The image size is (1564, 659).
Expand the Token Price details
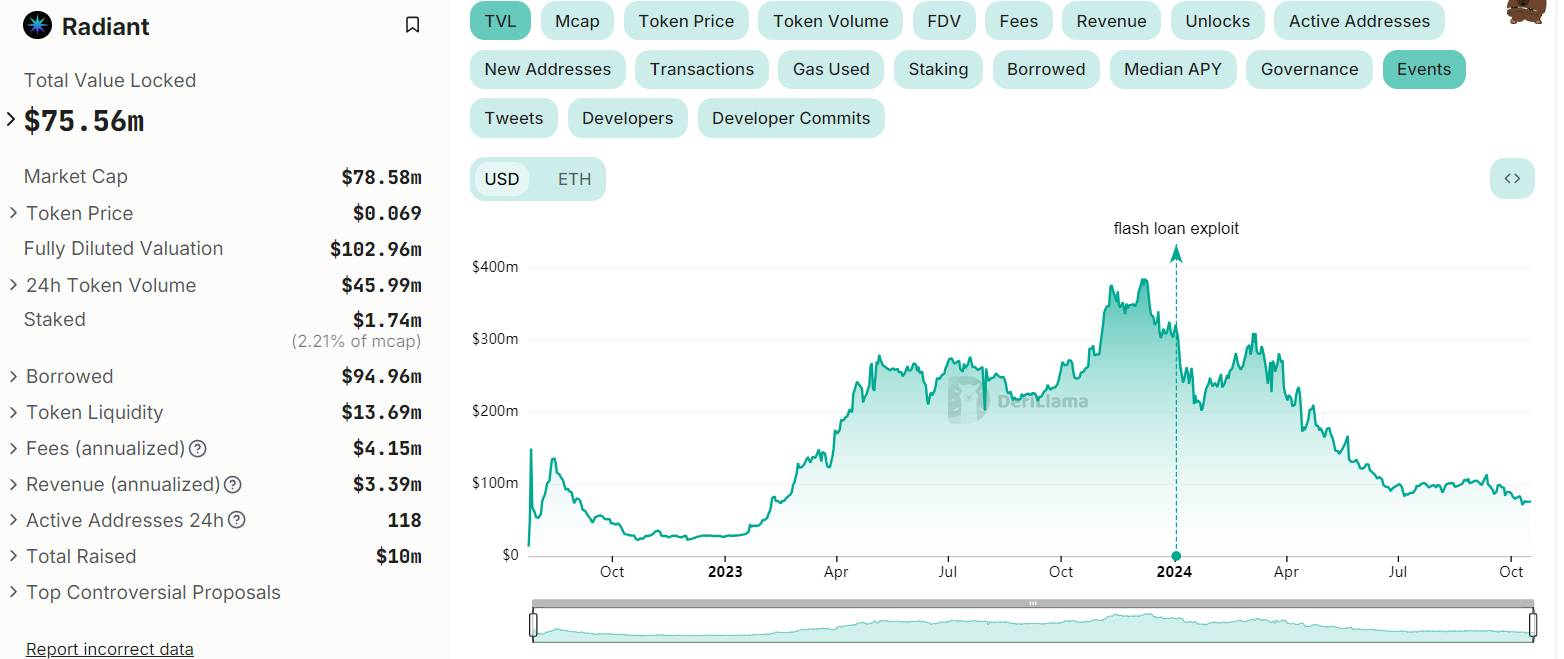[13, 213]
